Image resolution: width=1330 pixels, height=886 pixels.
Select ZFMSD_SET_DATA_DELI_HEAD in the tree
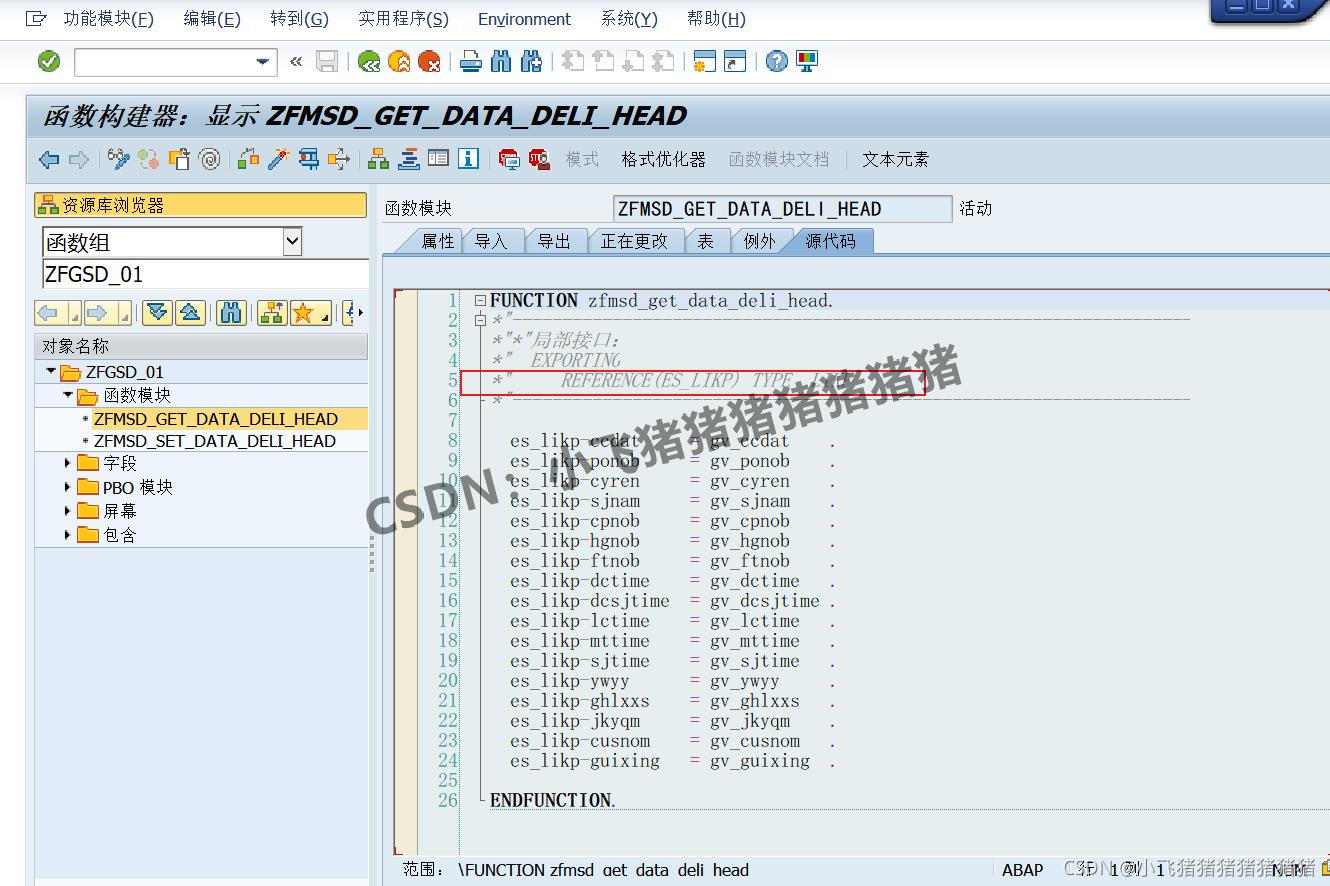click(x=215, y=441)
